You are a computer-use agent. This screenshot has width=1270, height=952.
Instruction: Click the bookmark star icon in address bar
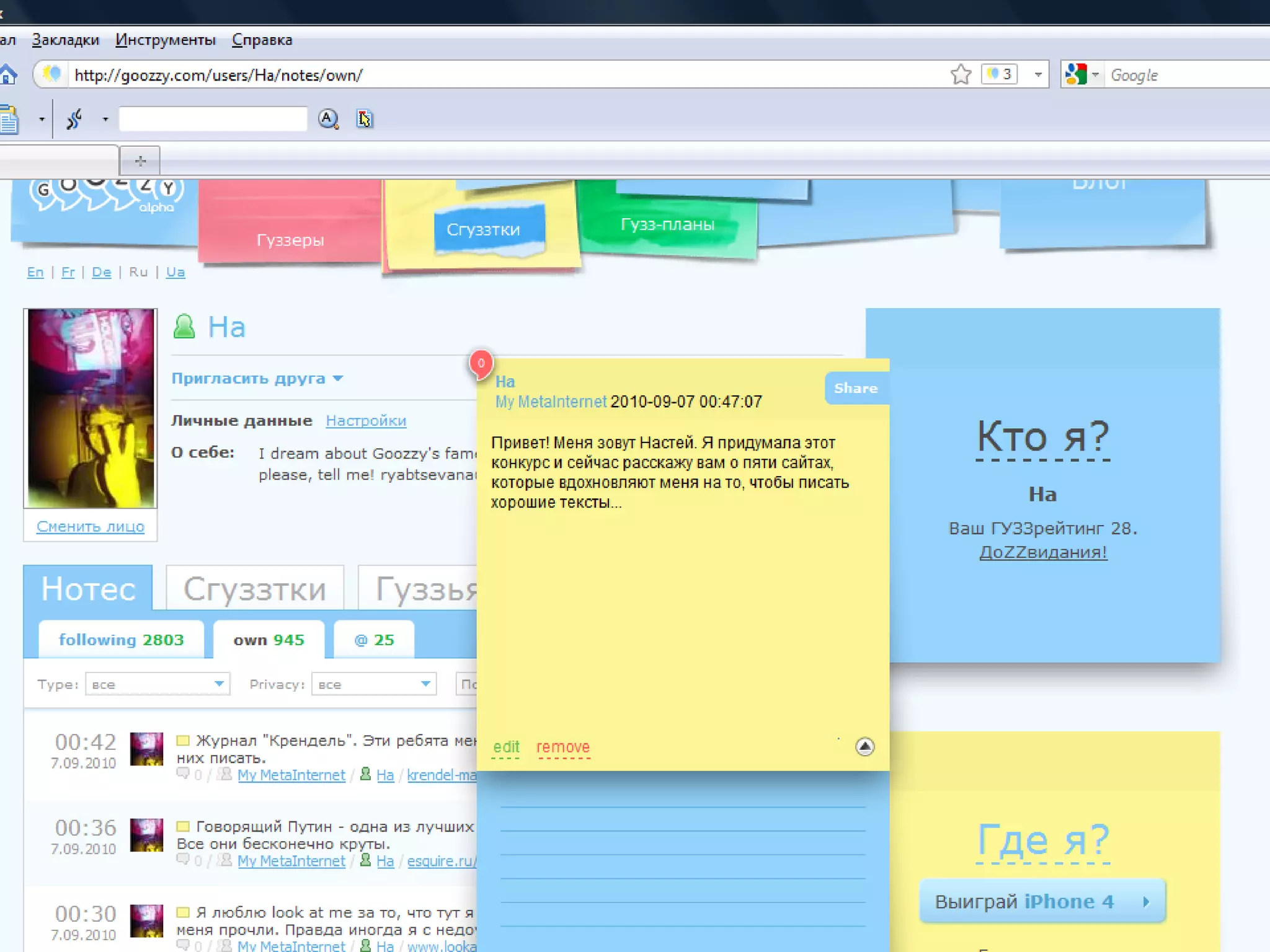click(960, 75)
